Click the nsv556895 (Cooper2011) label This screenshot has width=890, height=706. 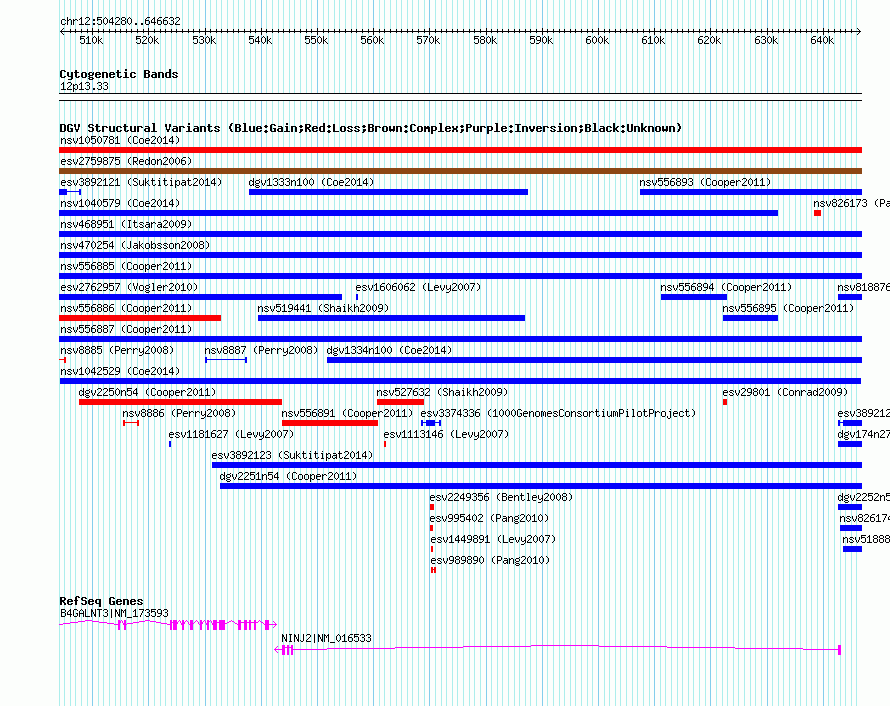point(788,308)
